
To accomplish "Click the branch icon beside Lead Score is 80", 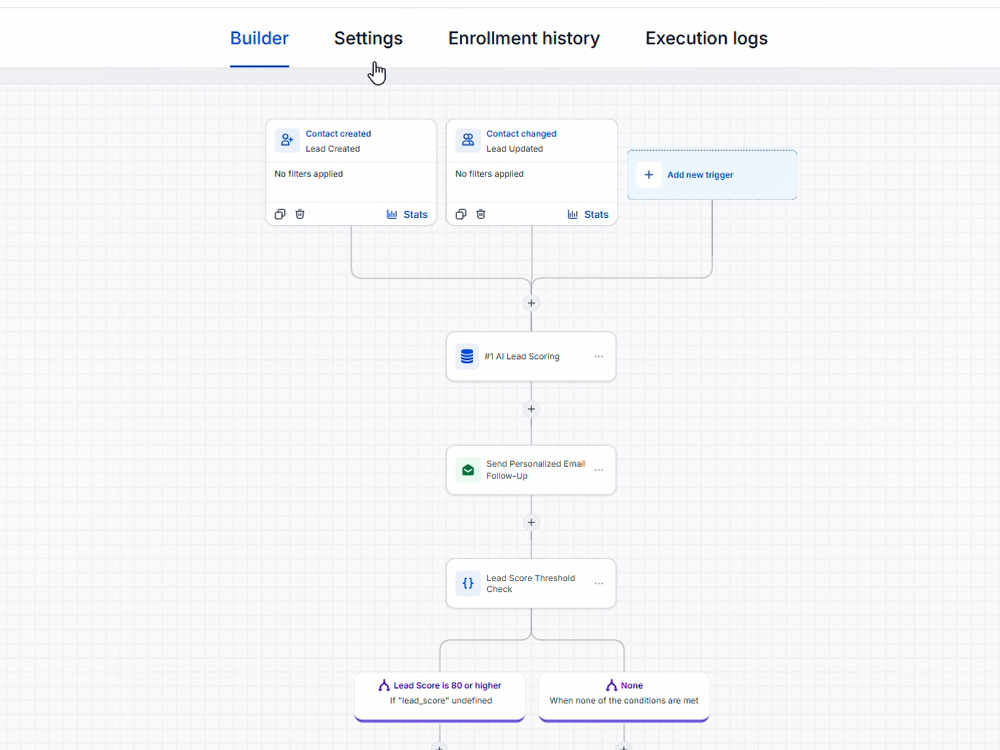I will (x=384, y=686).
